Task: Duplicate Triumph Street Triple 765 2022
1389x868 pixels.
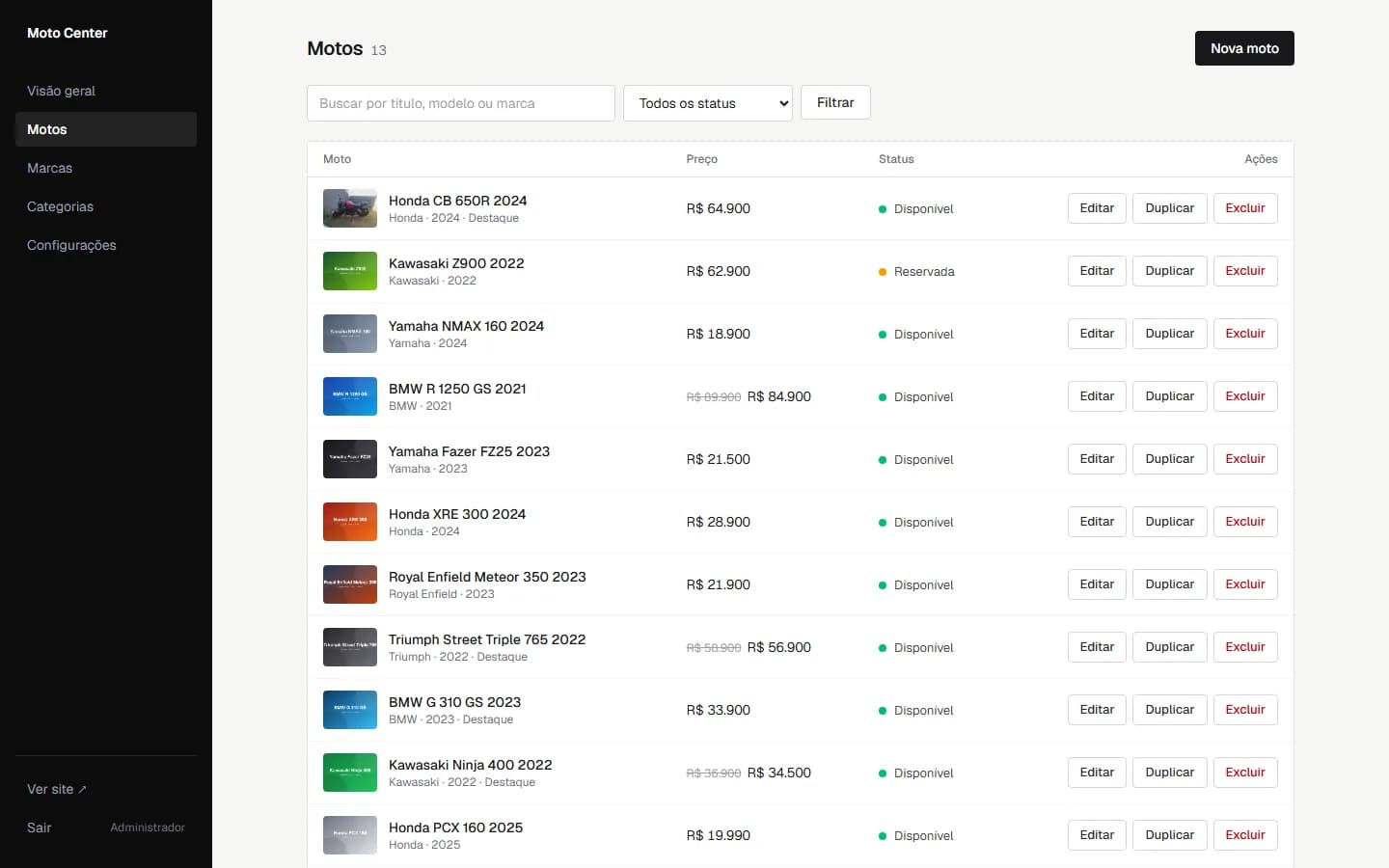Action: 1169,647
